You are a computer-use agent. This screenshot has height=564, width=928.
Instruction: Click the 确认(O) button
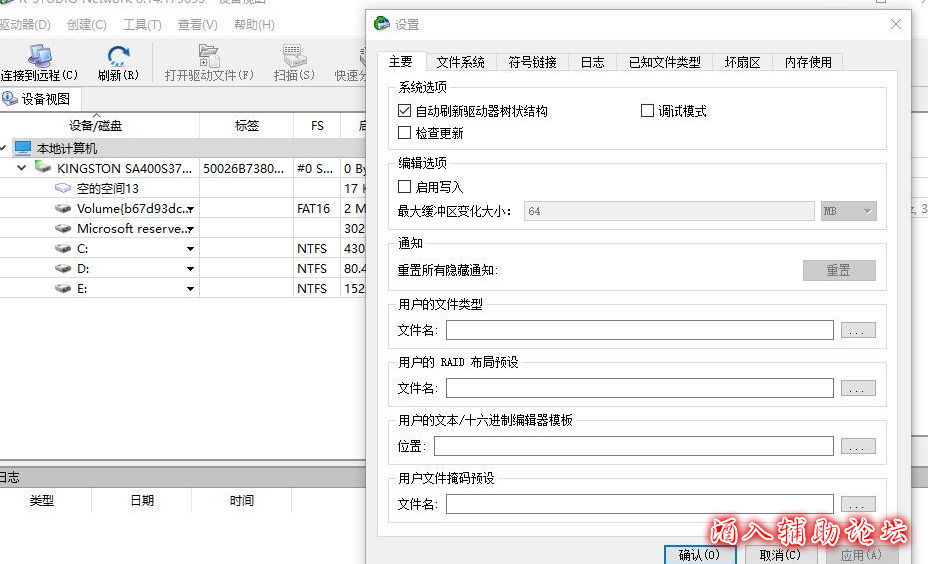[699, 555]
